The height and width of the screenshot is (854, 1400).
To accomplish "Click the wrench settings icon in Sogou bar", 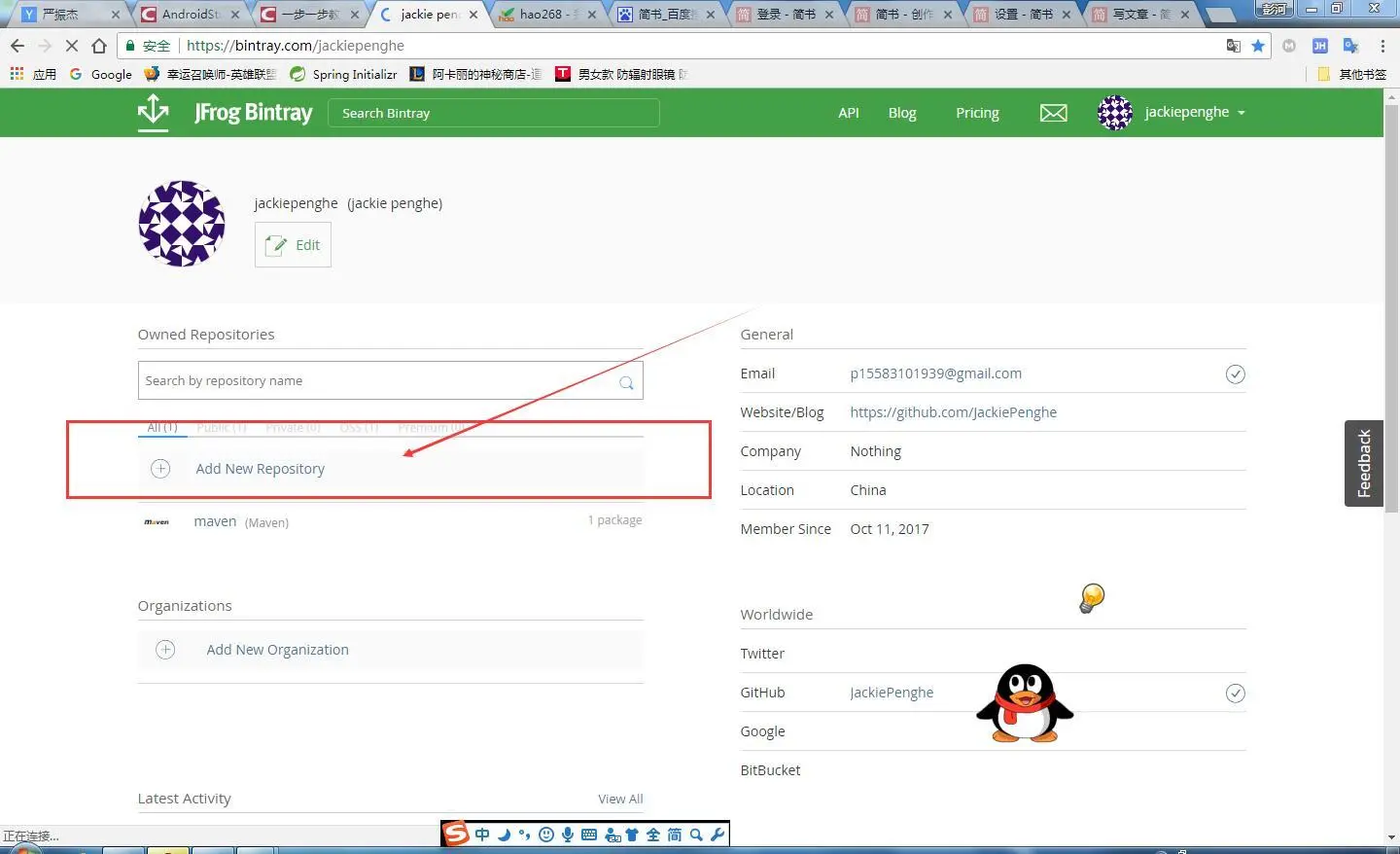I will 717,835.
